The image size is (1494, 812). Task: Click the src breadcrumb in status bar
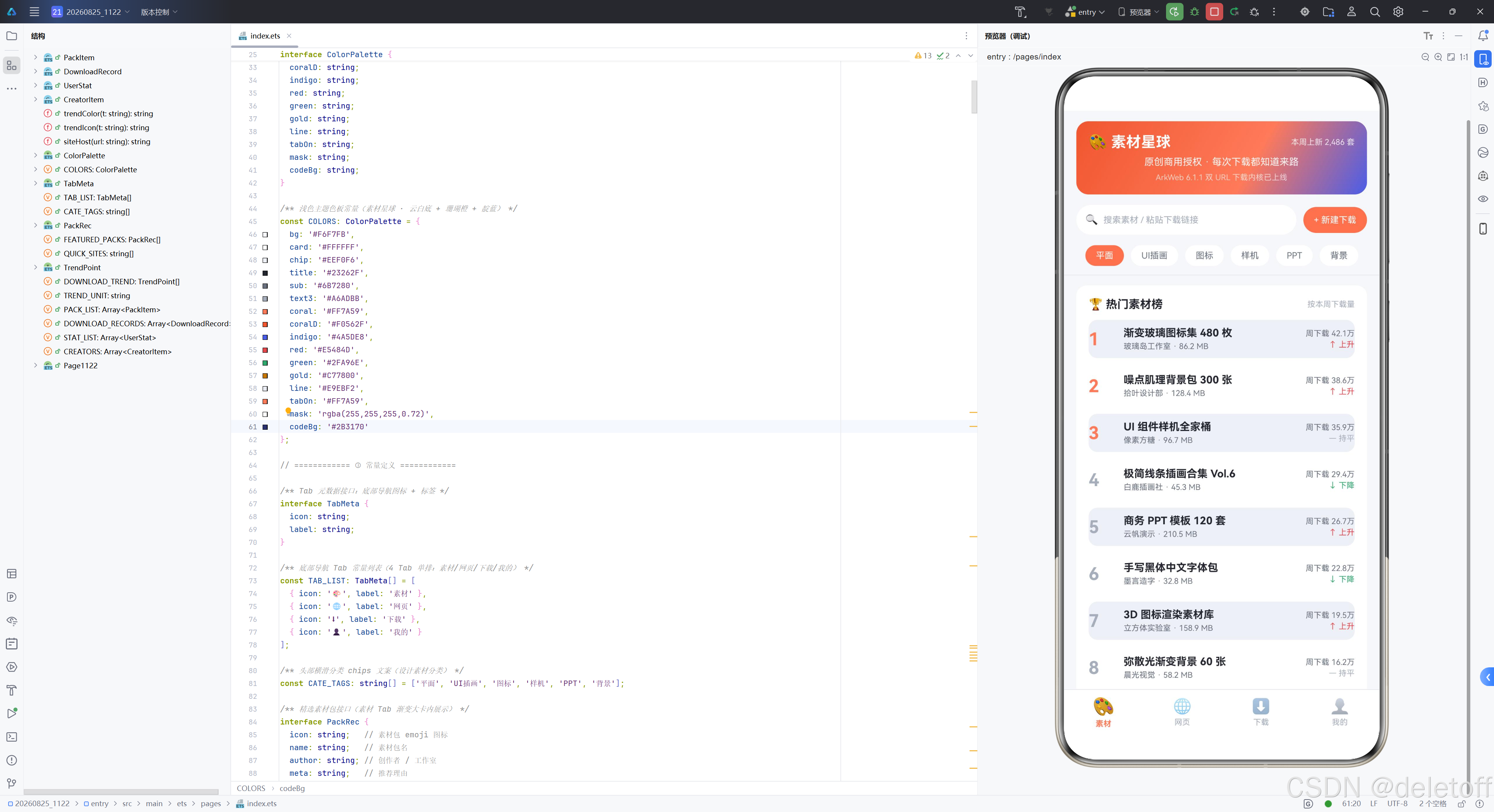click(127, 803)
